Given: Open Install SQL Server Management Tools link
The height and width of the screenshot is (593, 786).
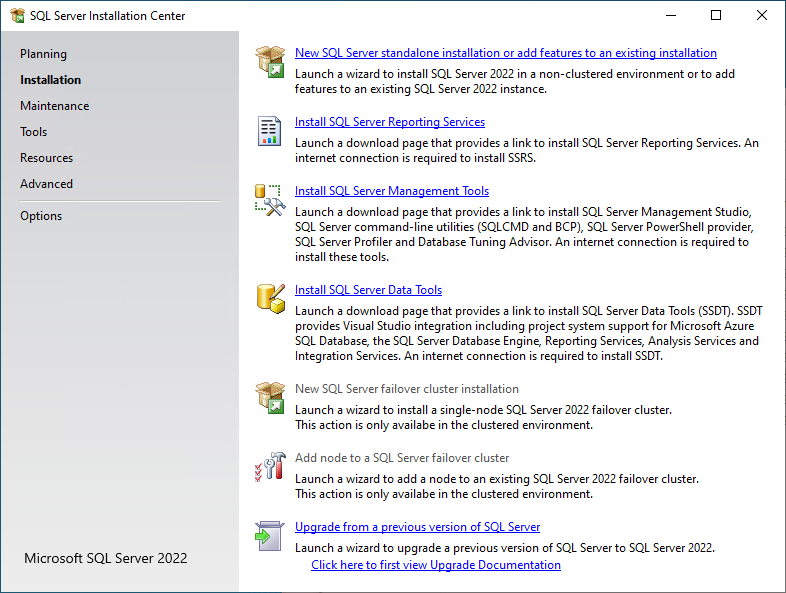Looking at the screenshot, I should [392, 191].
